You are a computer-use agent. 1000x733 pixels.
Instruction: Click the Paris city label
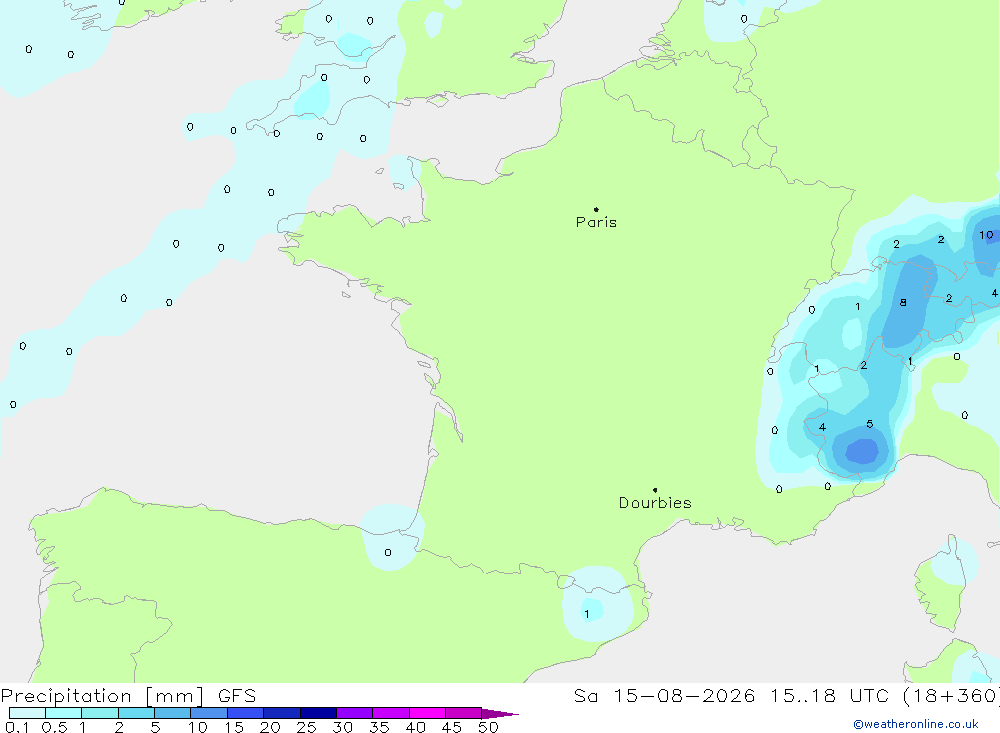pos(596,222)
